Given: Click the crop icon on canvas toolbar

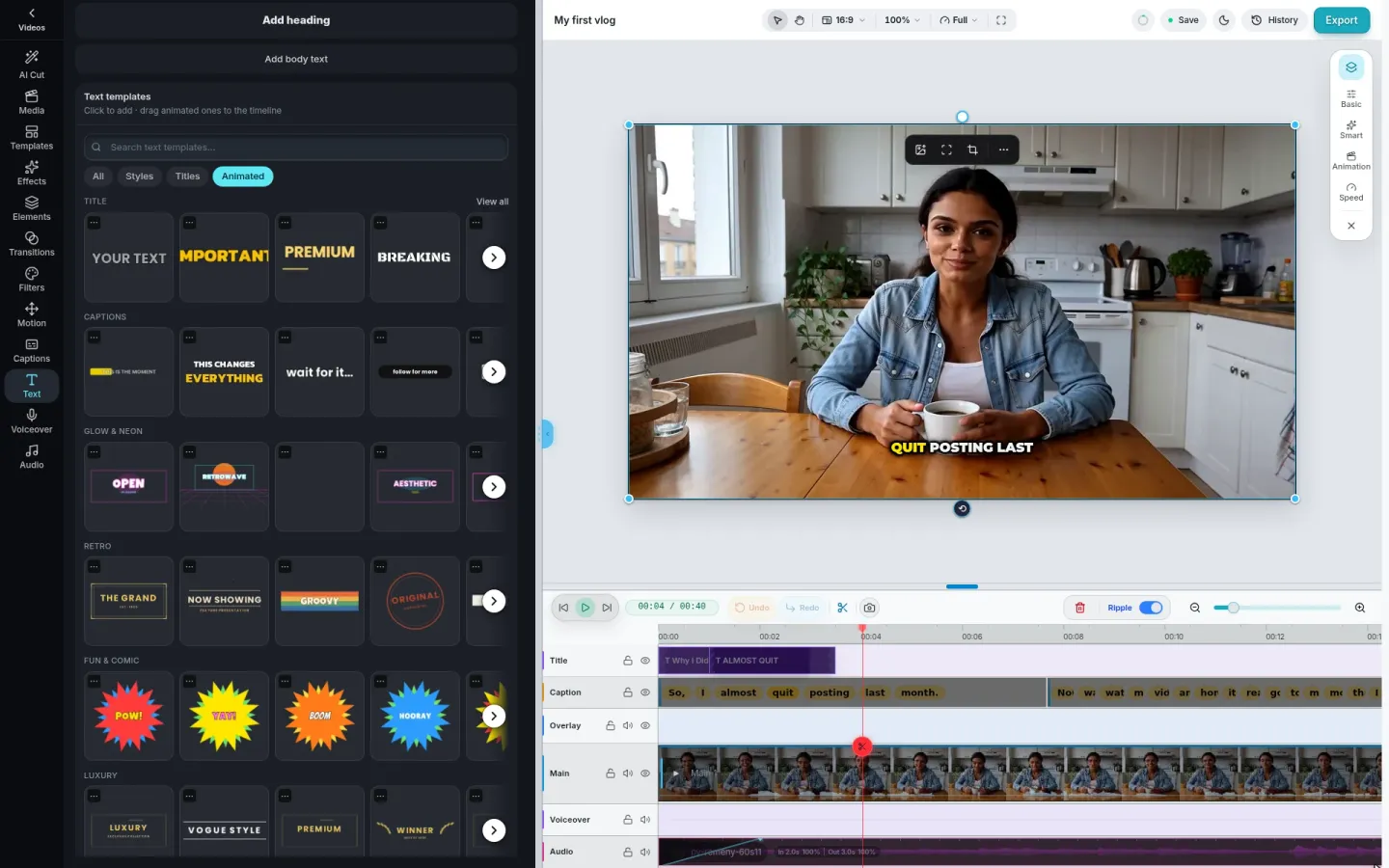Looking at the screenshot, I should tap(972, 149).
